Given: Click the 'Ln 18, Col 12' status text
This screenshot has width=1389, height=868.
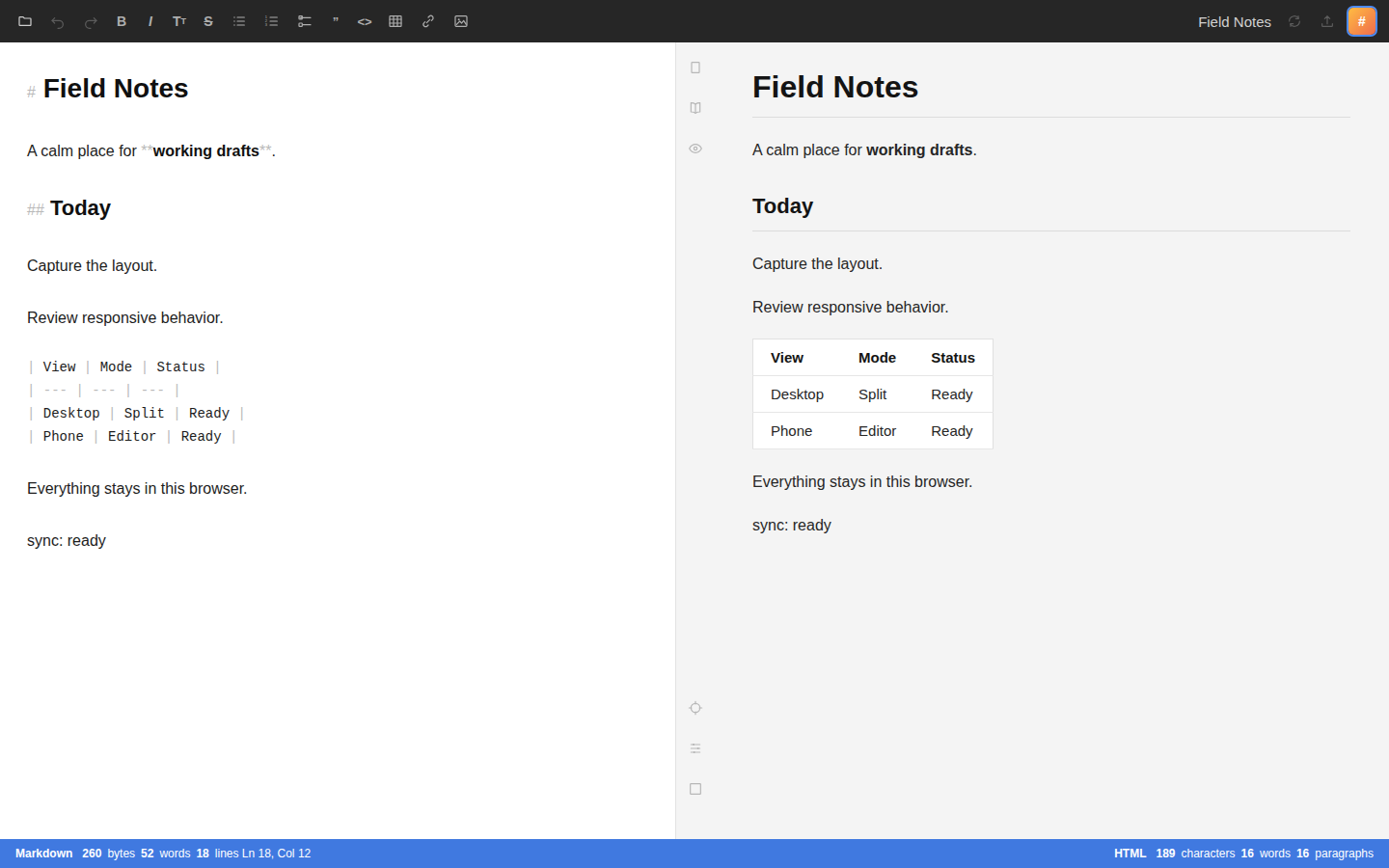Looking at the screenshot, I should (276, 854).
